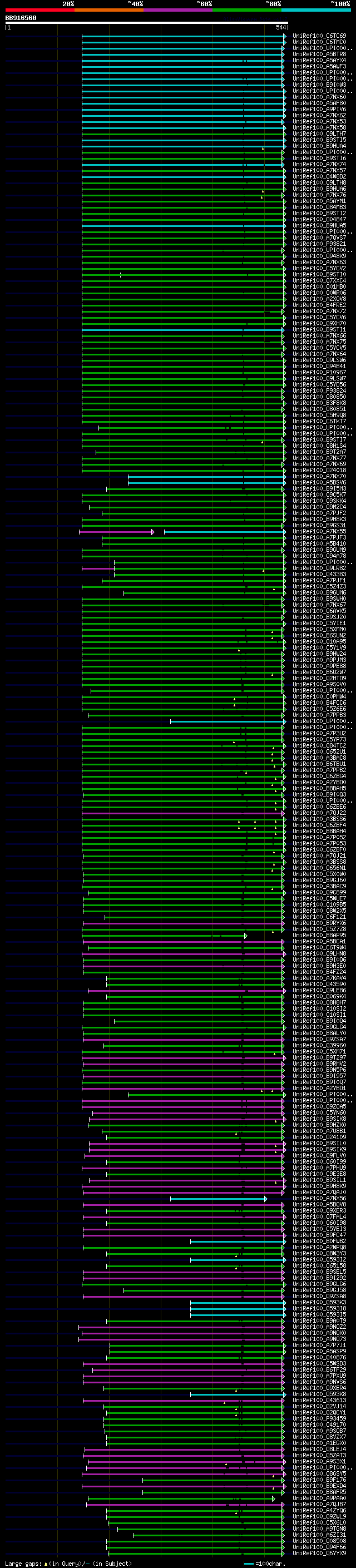Click the orange ~40% identity legend segment
Screen dimensions: 356x1568
coord(109,10)
